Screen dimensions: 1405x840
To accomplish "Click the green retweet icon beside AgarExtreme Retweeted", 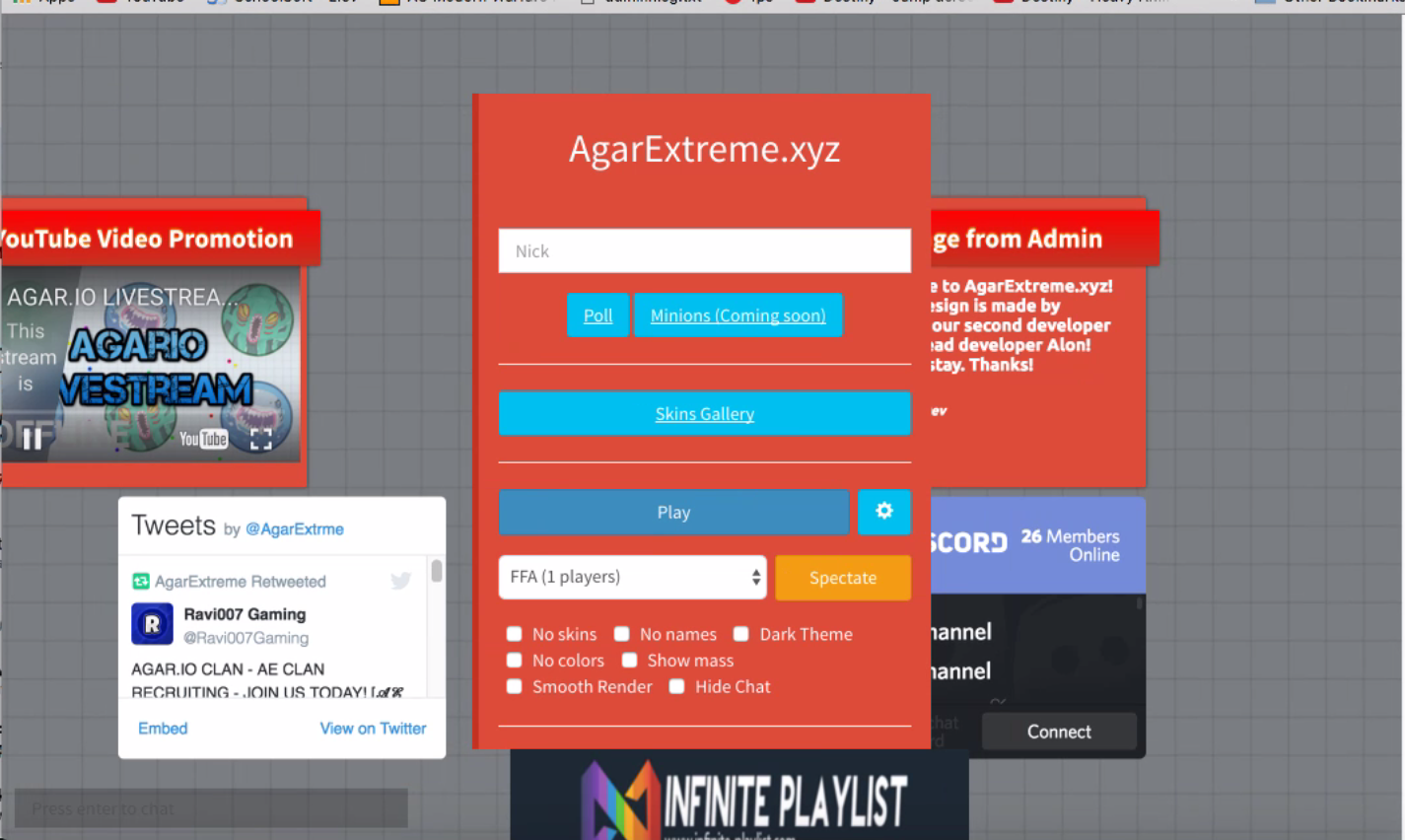I will coord(140,582).
